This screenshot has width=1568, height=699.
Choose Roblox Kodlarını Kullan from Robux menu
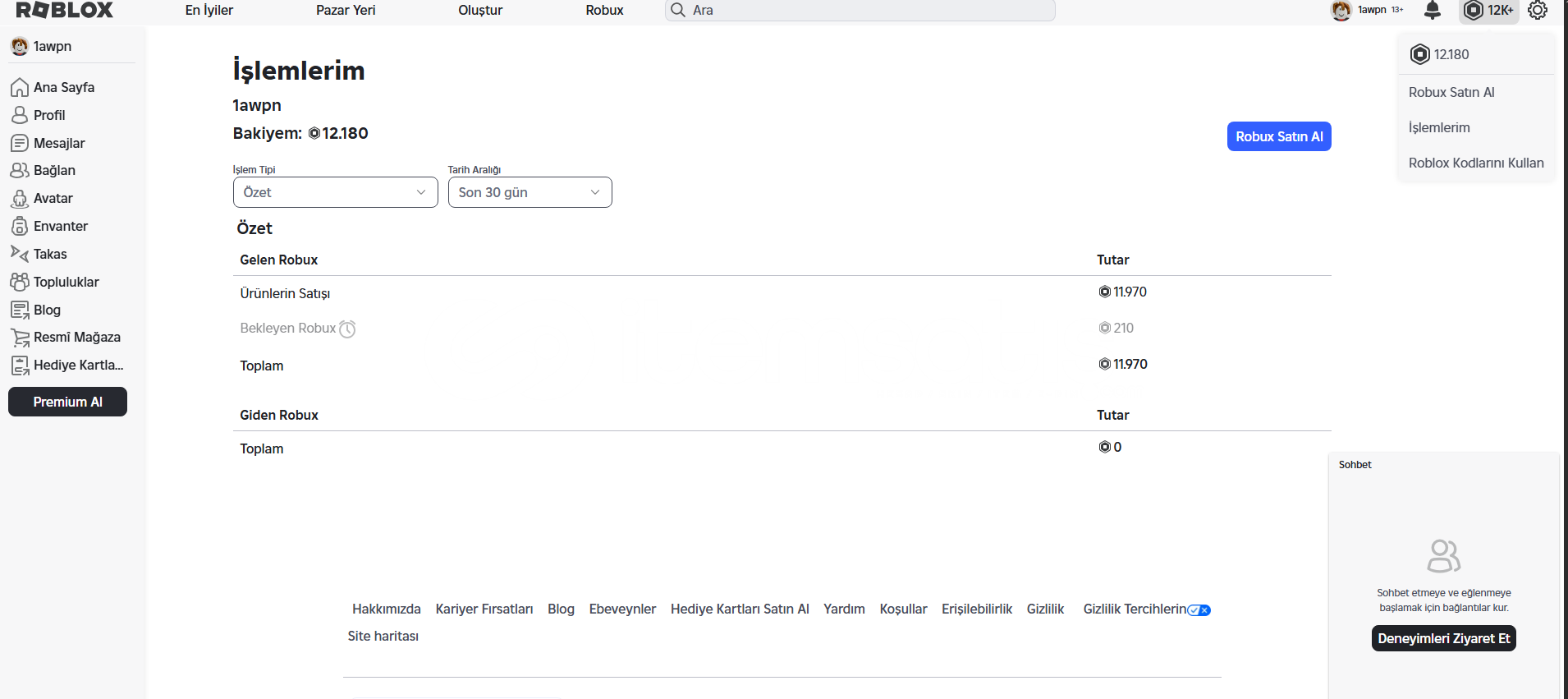click(x=1476, y=163)
